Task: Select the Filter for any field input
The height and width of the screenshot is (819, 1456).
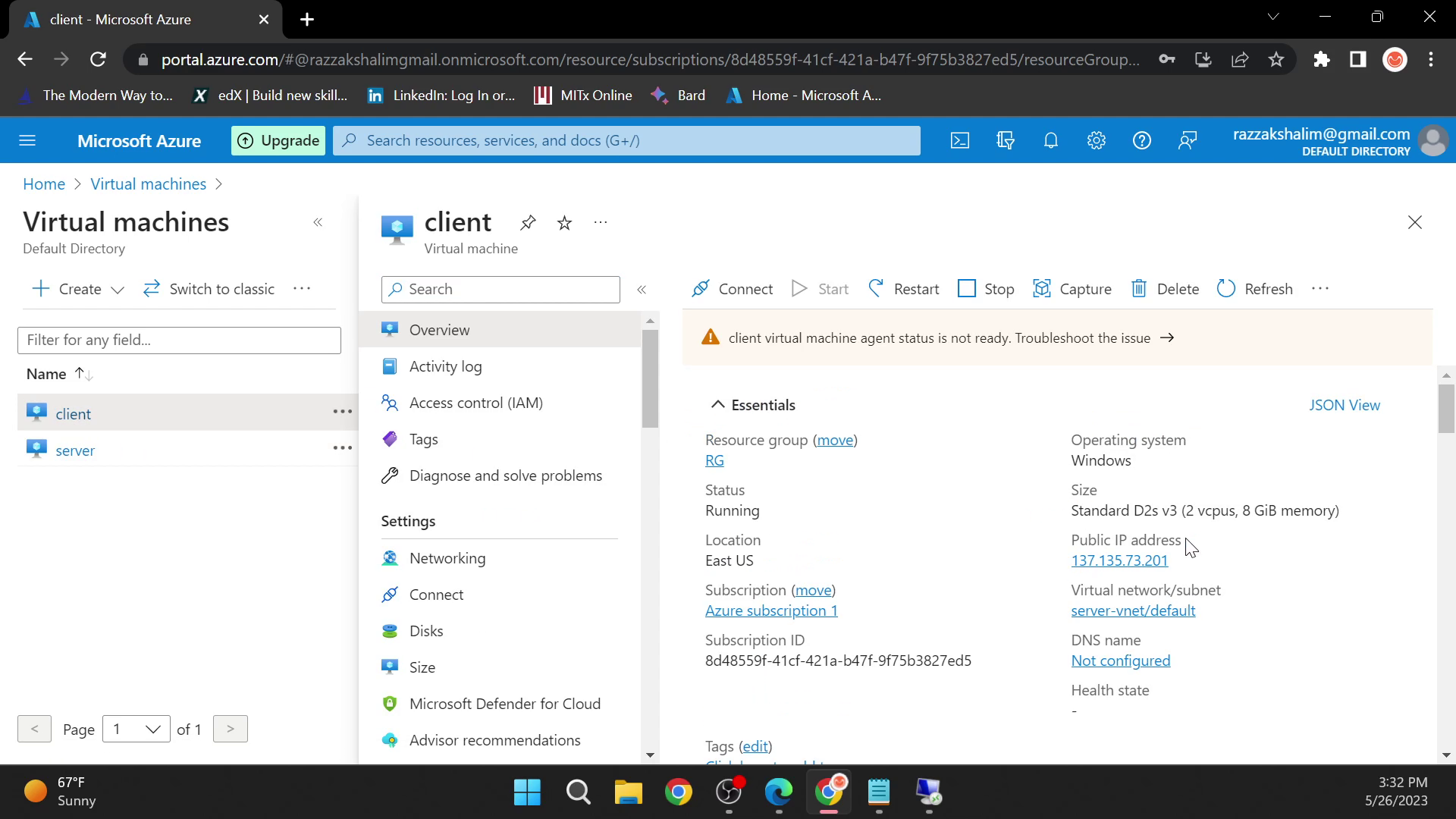Action: point(179,339)
